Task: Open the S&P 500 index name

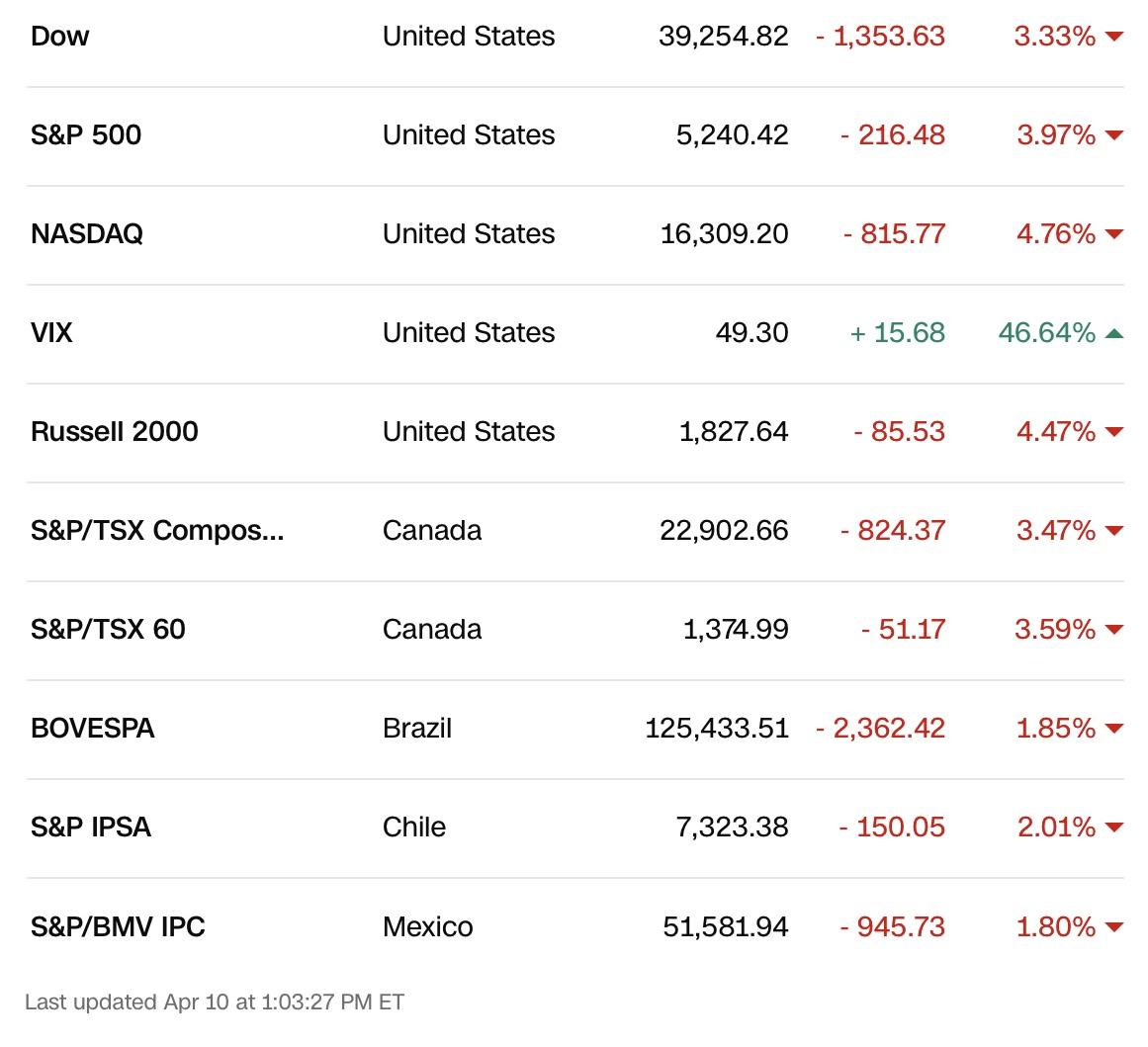Action: pos(86,135)
